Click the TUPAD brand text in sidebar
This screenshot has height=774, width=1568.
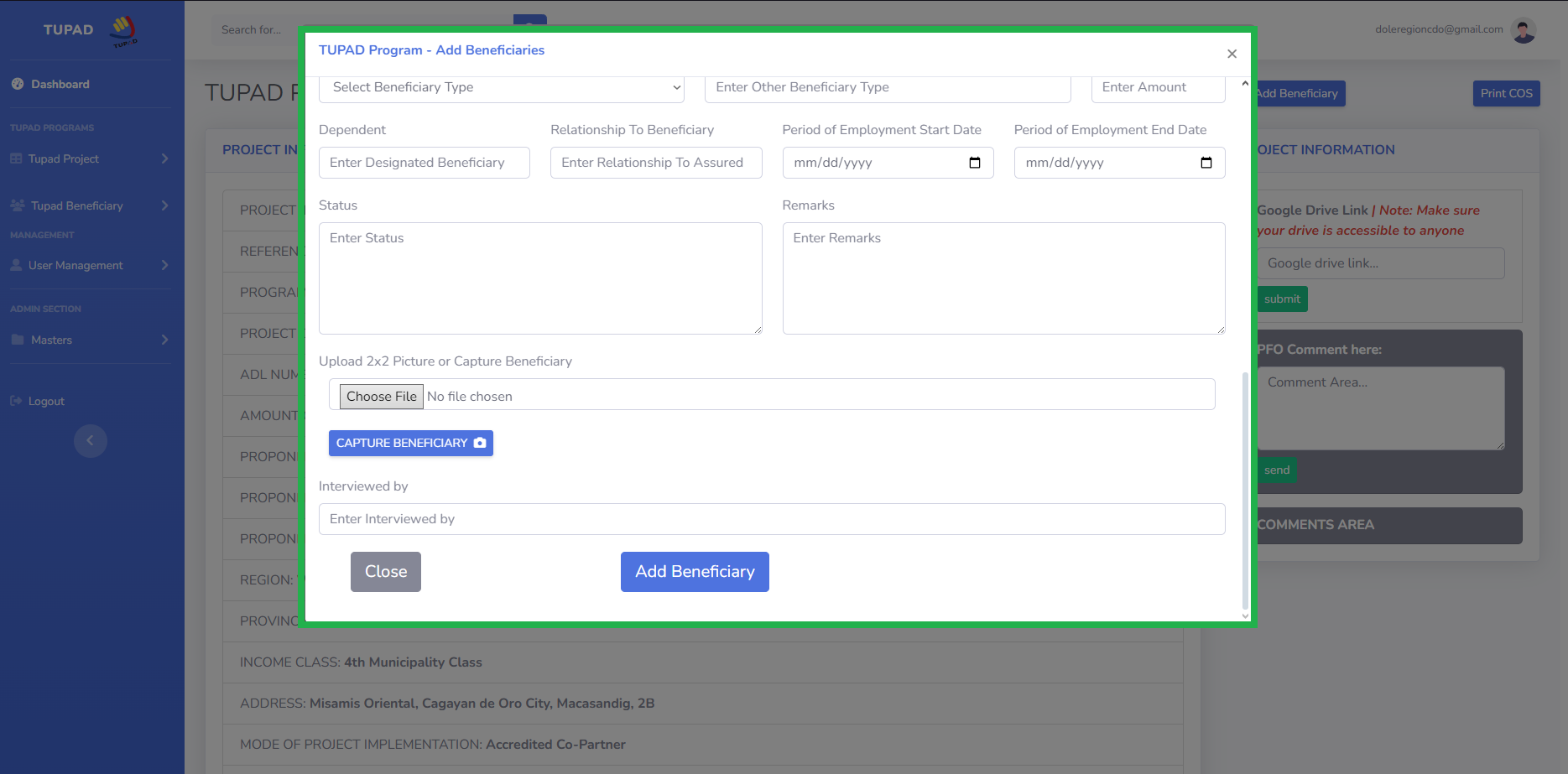click(x=69, y=30)
